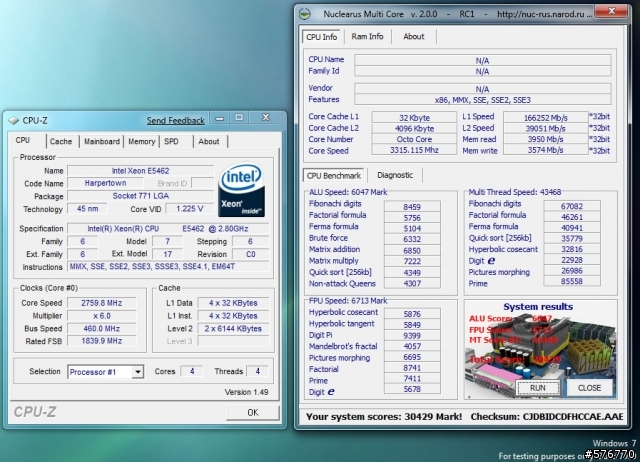Click the Core Cache L2 value 4096 Kbyte
This screenshot has height=462, width=640.
pyautogui.click(x=414, y=129)
